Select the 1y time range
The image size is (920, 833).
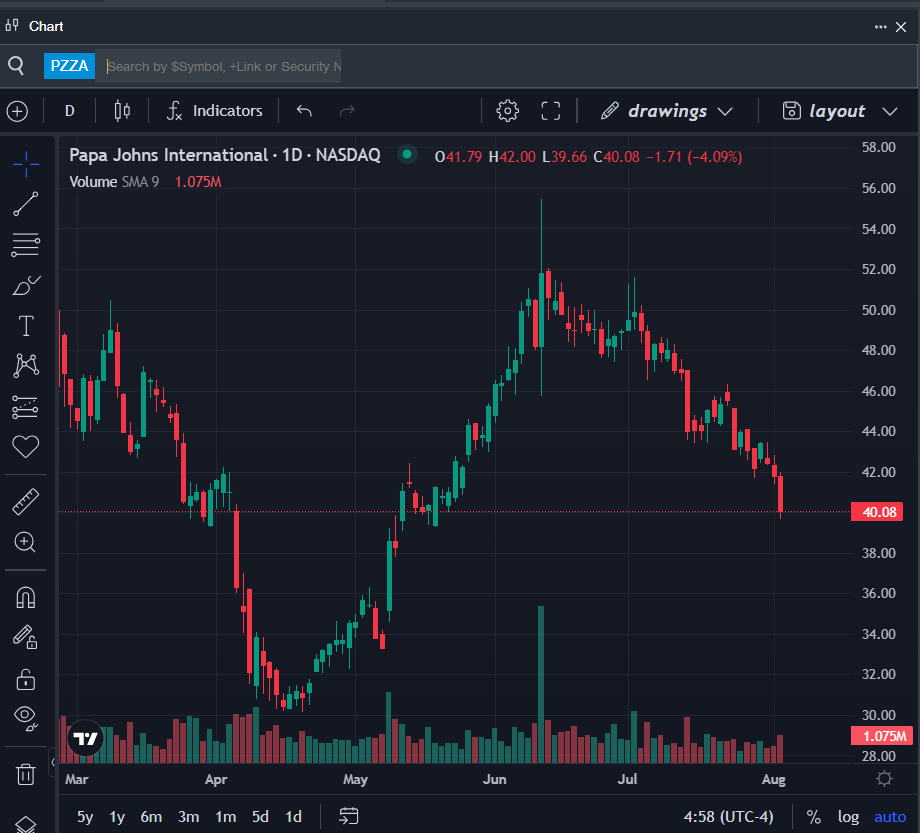click(x=117, y=817)
